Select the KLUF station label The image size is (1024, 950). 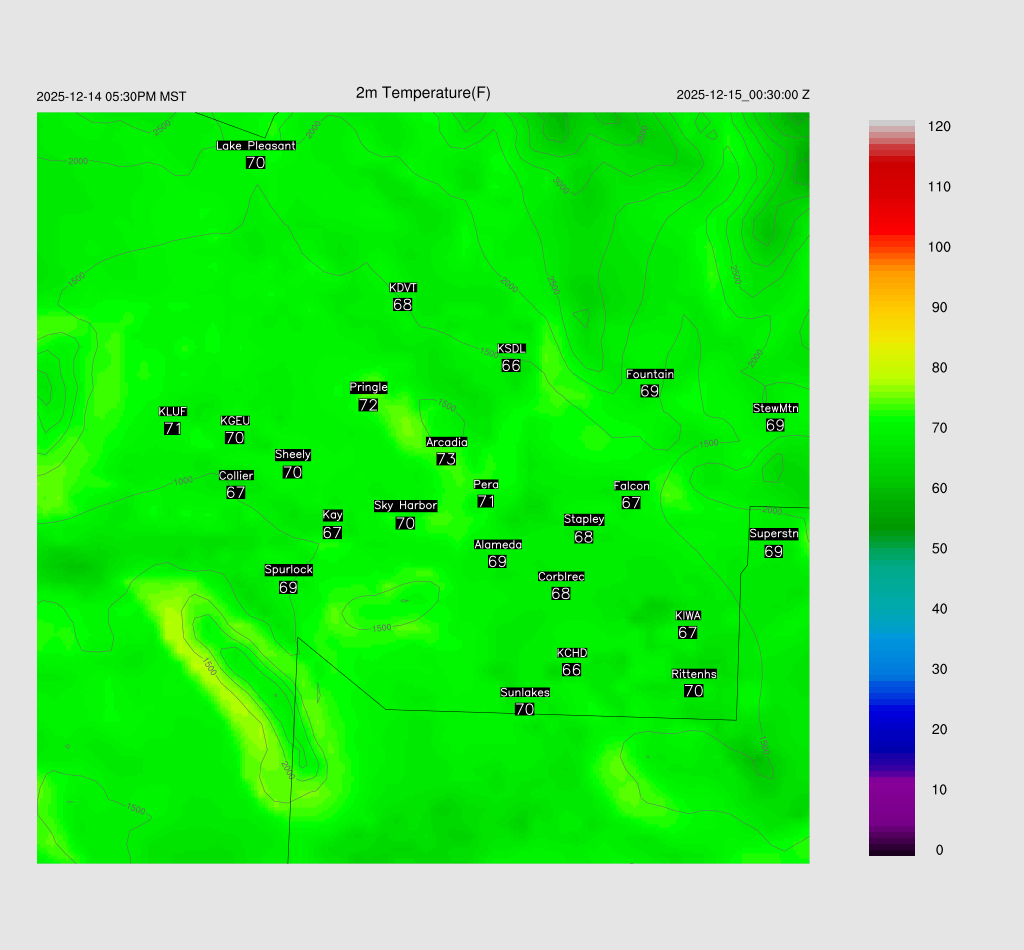pyautogui.click(x=173, y=412)
